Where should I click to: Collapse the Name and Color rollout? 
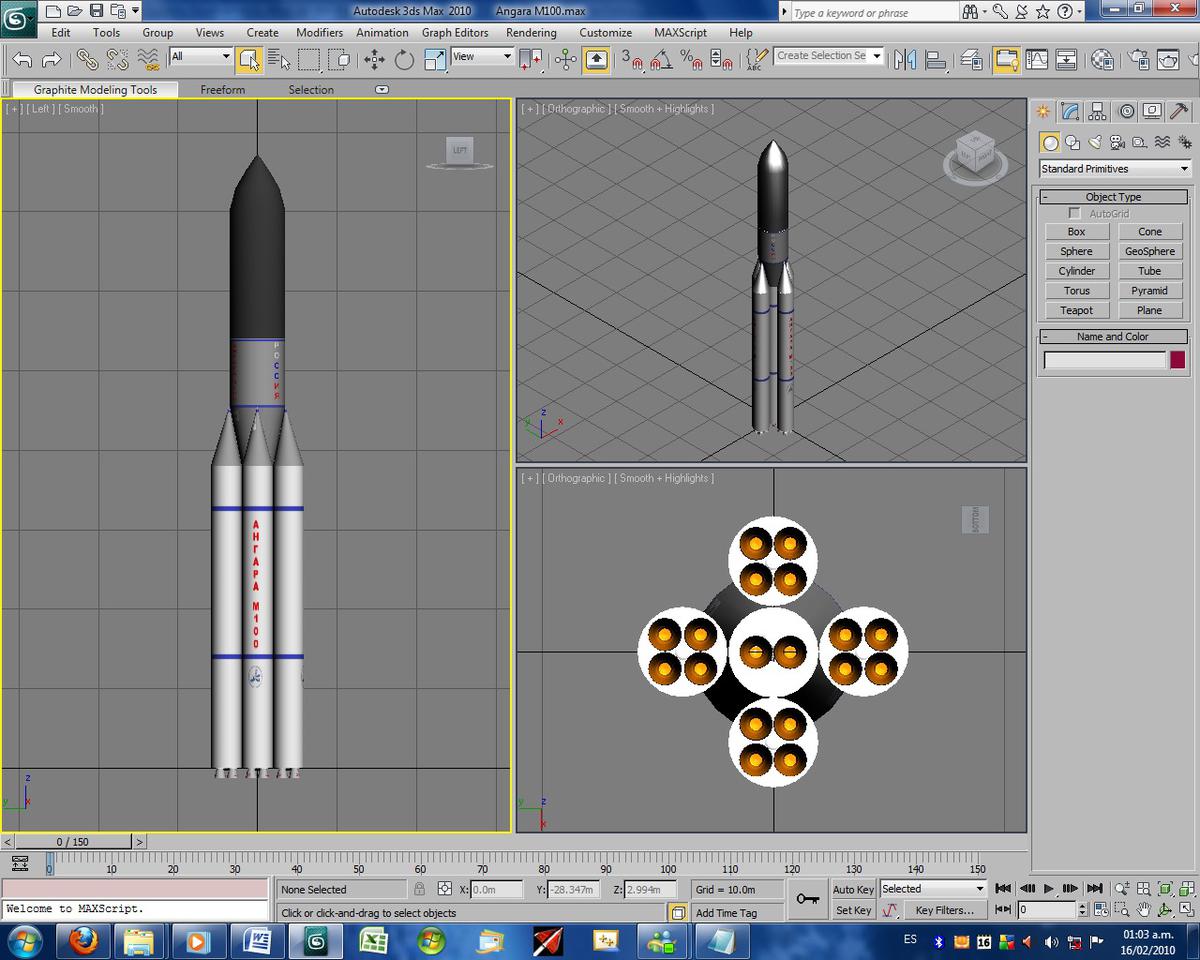tap(1114, 337)
